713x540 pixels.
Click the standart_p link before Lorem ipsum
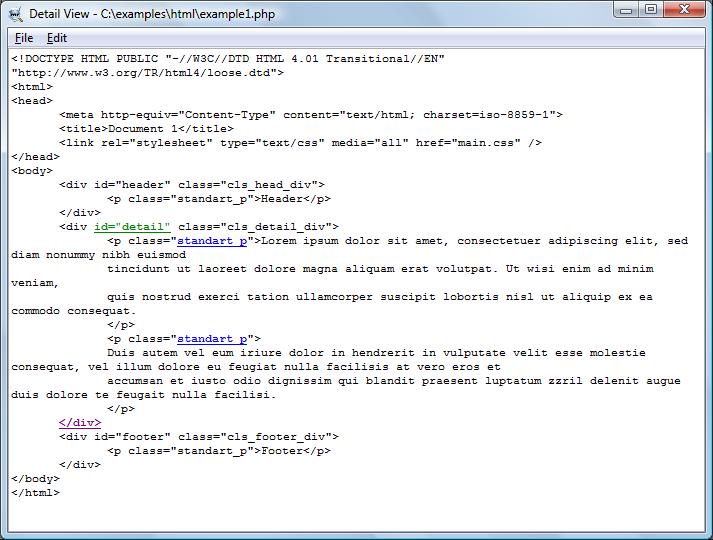point(212,241)
